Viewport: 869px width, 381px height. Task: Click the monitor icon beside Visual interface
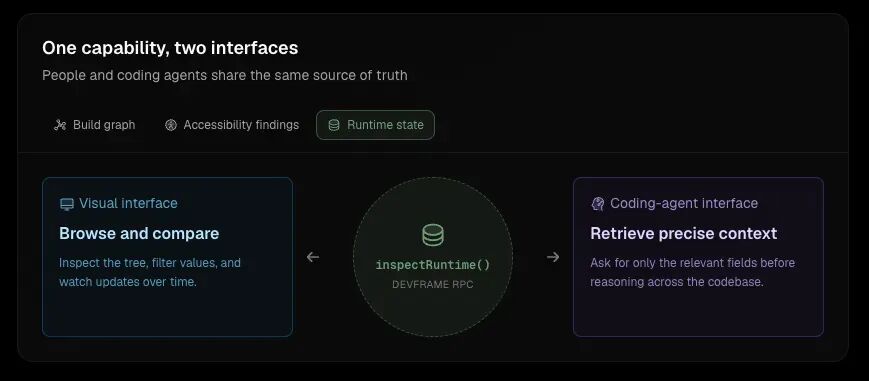67,204
